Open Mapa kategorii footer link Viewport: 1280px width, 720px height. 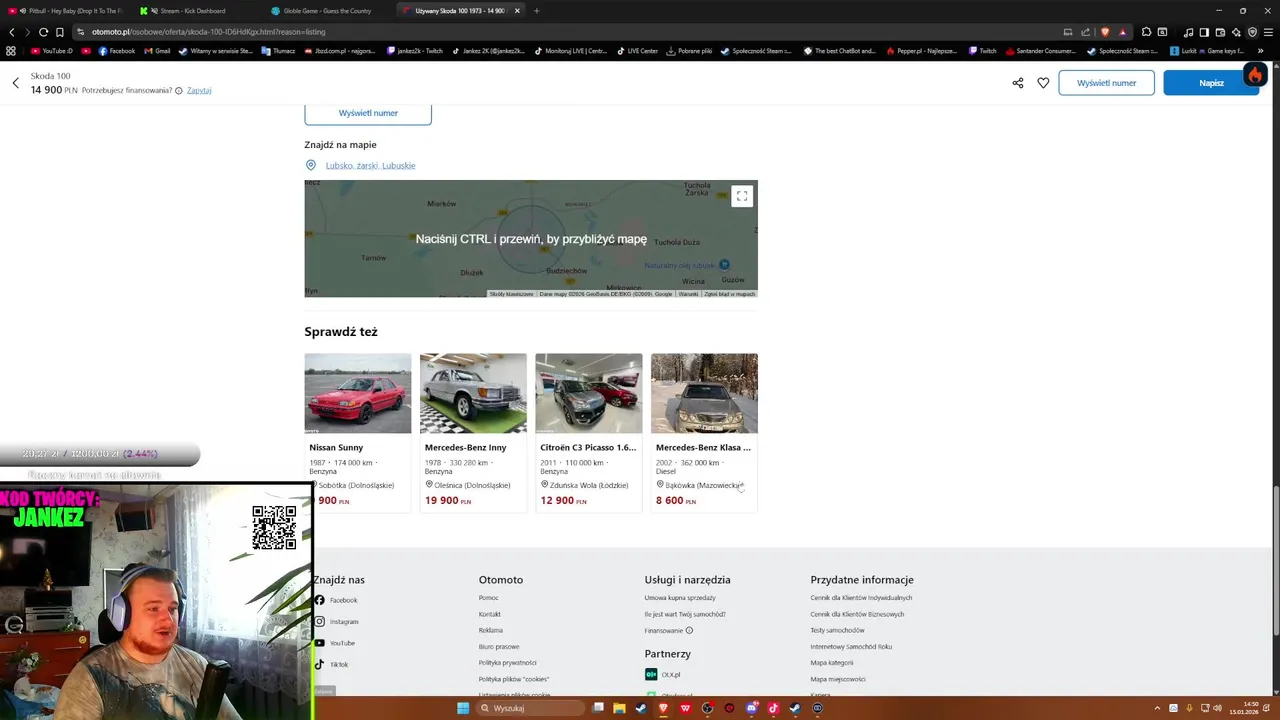(832, 662)
